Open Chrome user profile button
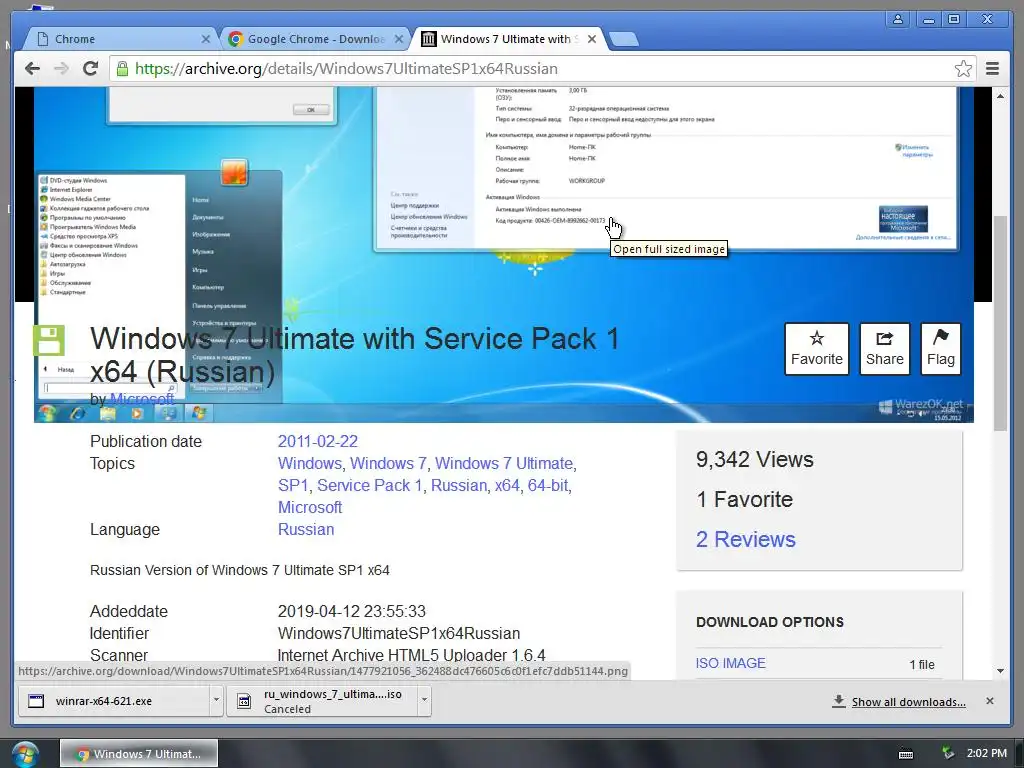The image size is (1024, 768). 898,20
